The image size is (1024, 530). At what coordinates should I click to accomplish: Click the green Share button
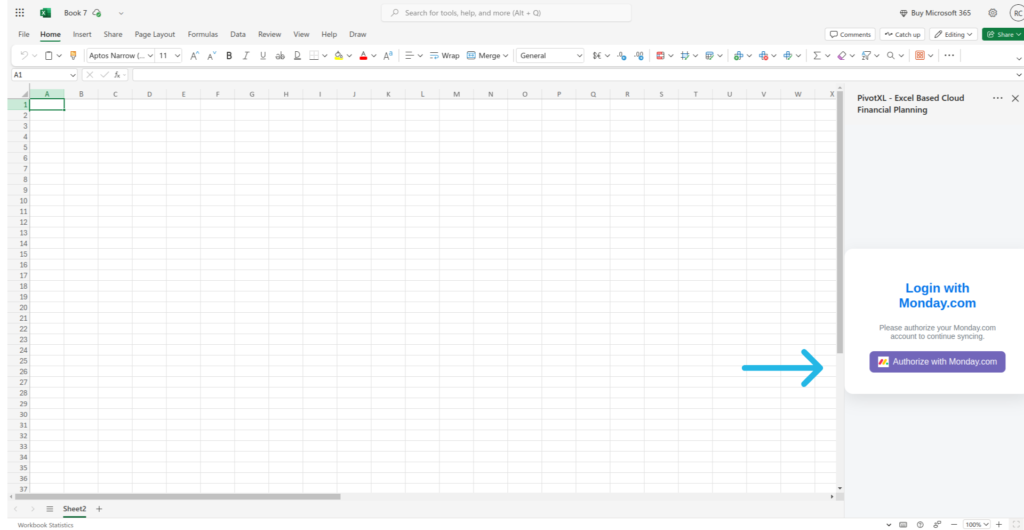tap(1003, 35)
